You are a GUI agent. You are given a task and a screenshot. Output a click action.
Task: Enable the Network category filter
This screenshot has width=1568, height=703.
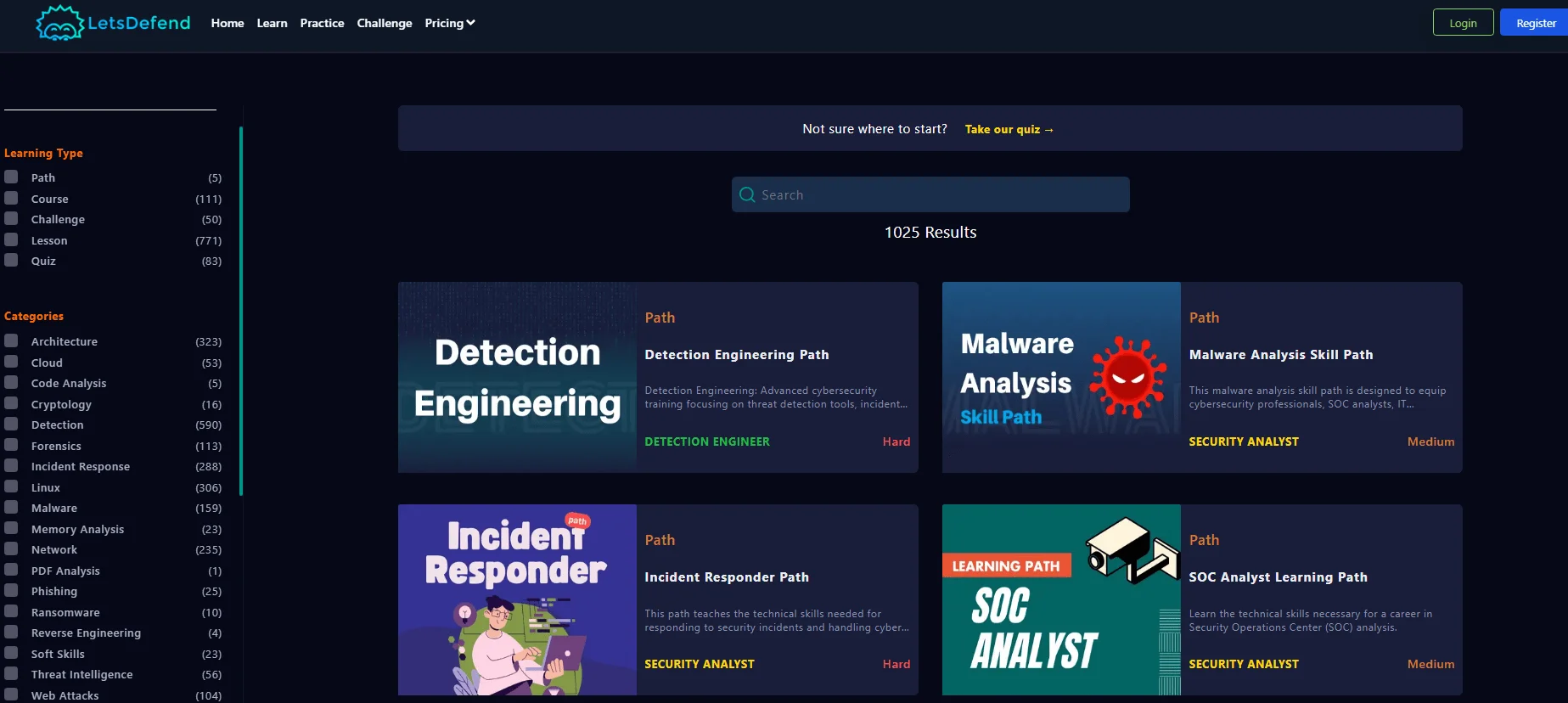click(11, 548)
